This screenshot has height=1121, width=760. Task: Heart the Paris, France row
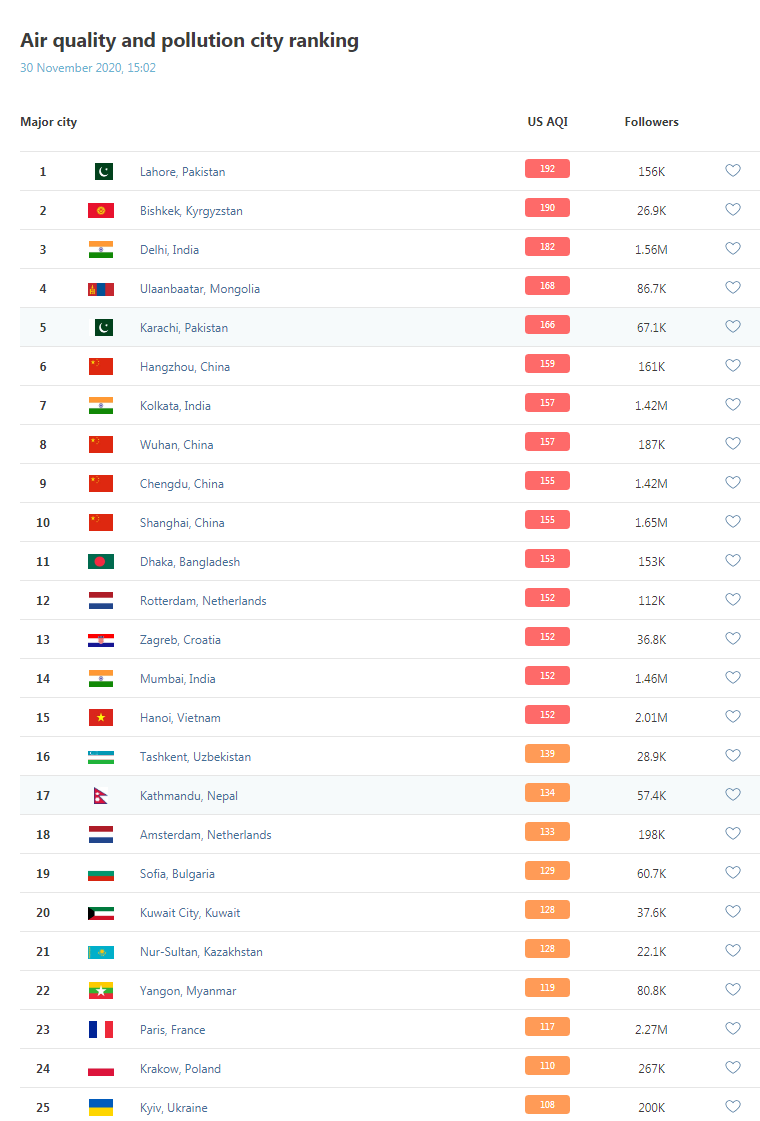(x=733, y=1028)
